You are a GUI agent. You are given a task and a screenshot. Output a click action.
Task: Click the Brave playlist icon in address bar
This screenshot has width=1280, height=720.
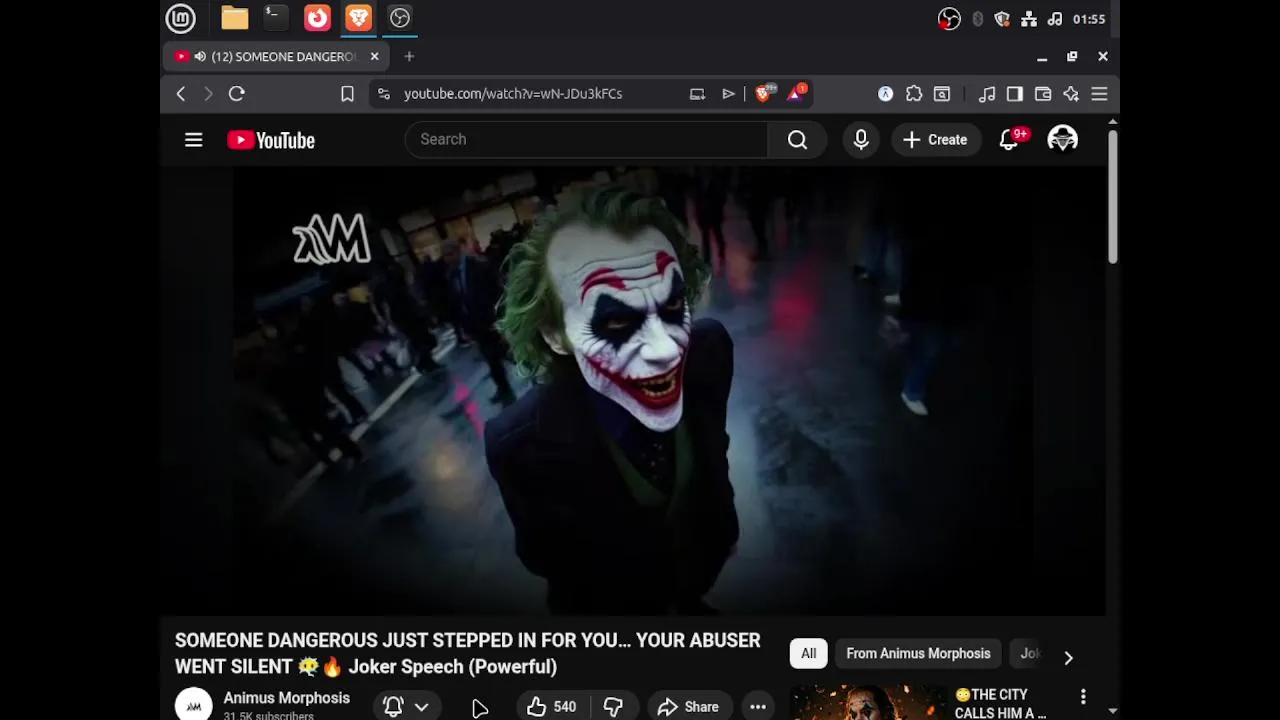[x=728, y=94]
